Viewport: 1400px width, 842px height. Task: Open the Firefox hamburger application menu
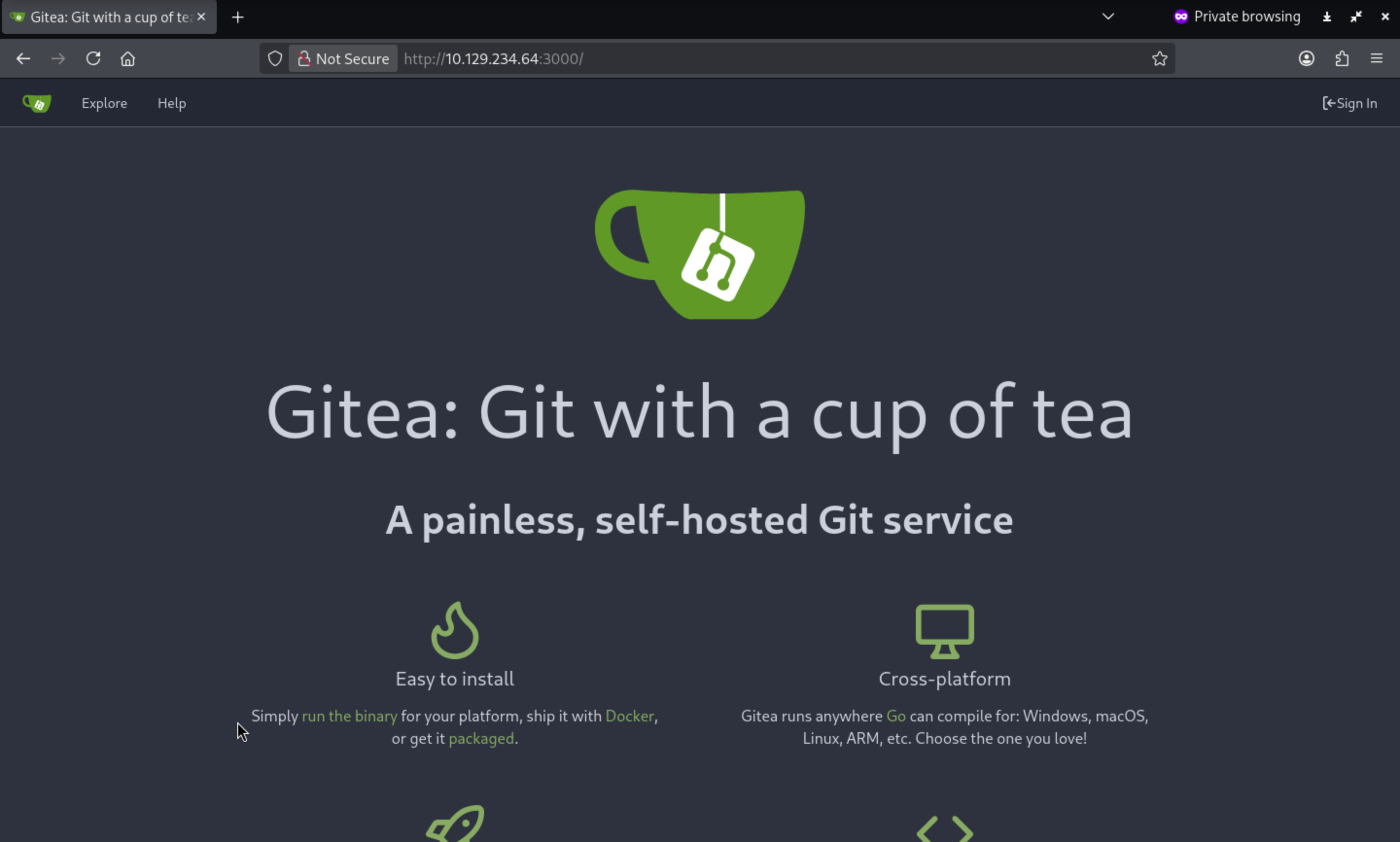tap(1376, 58)
